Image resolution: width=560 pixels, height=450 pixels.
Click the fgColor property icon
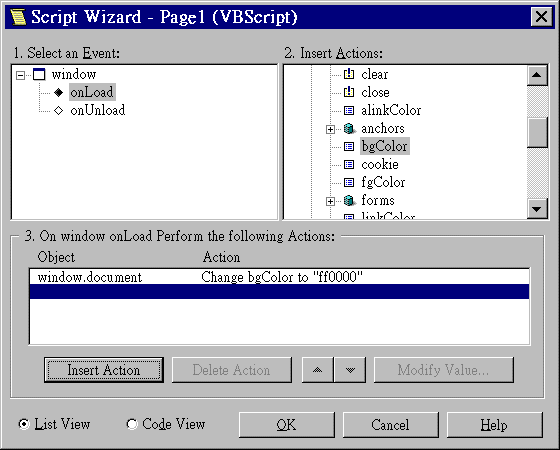point(349,182)
